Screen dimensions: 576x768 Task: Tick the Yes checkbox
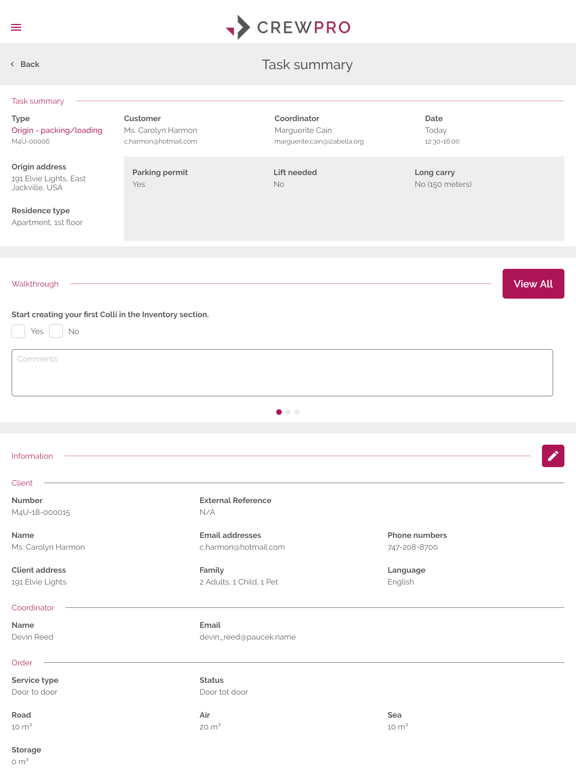point(18,331)
